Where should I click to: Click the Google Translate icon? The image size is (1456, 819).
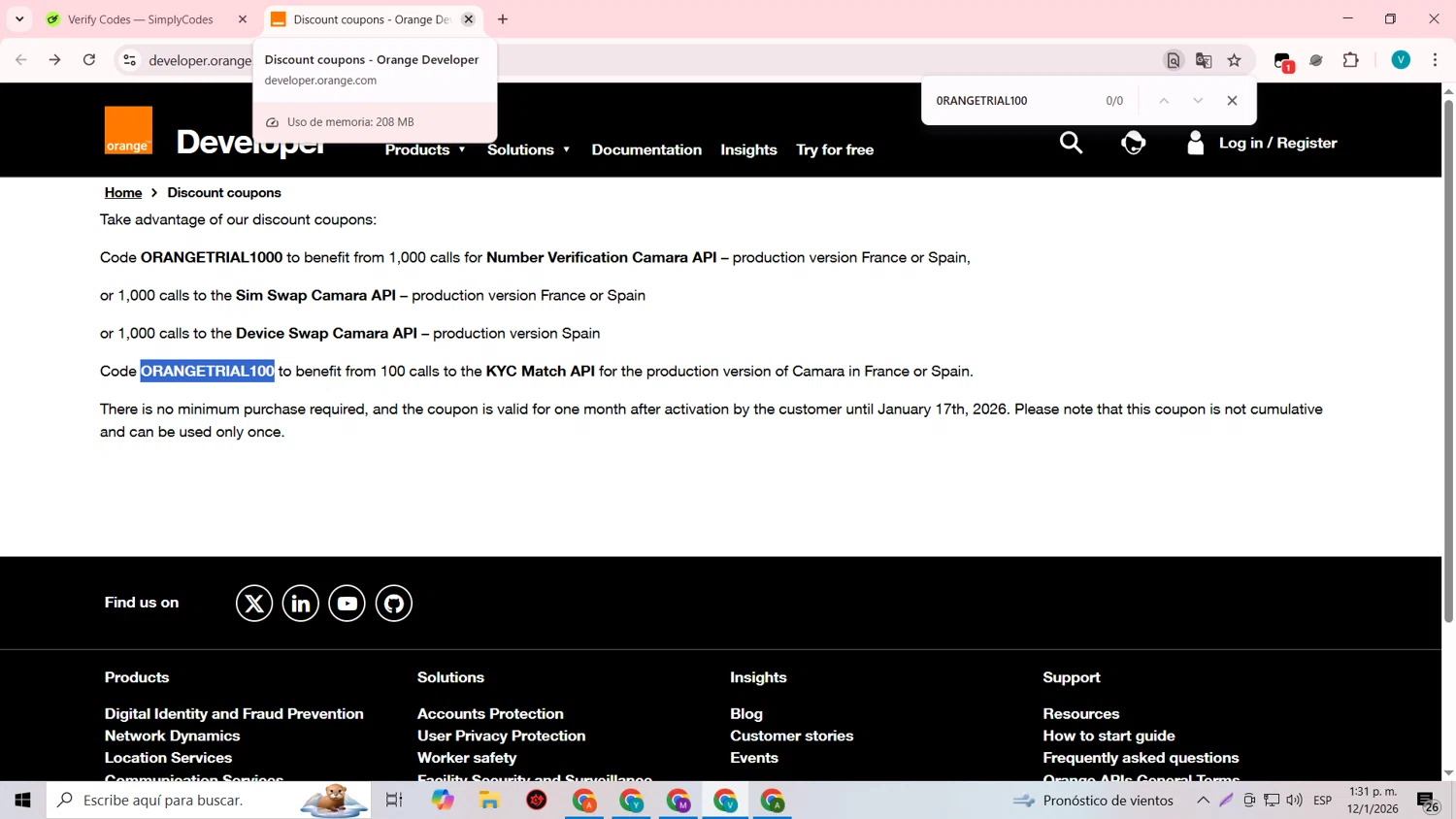click(x=1204, y=60)
